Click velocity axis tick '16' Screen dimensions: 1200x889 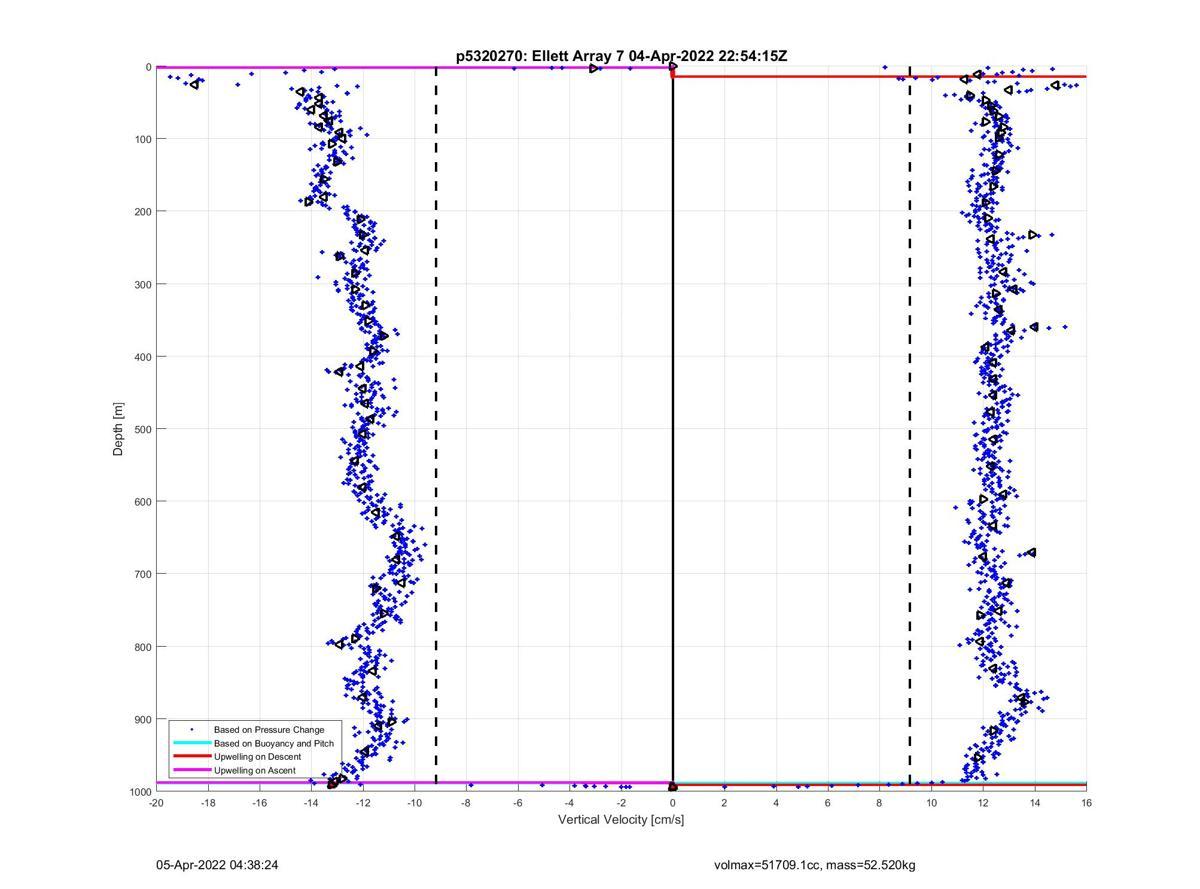1086,803
